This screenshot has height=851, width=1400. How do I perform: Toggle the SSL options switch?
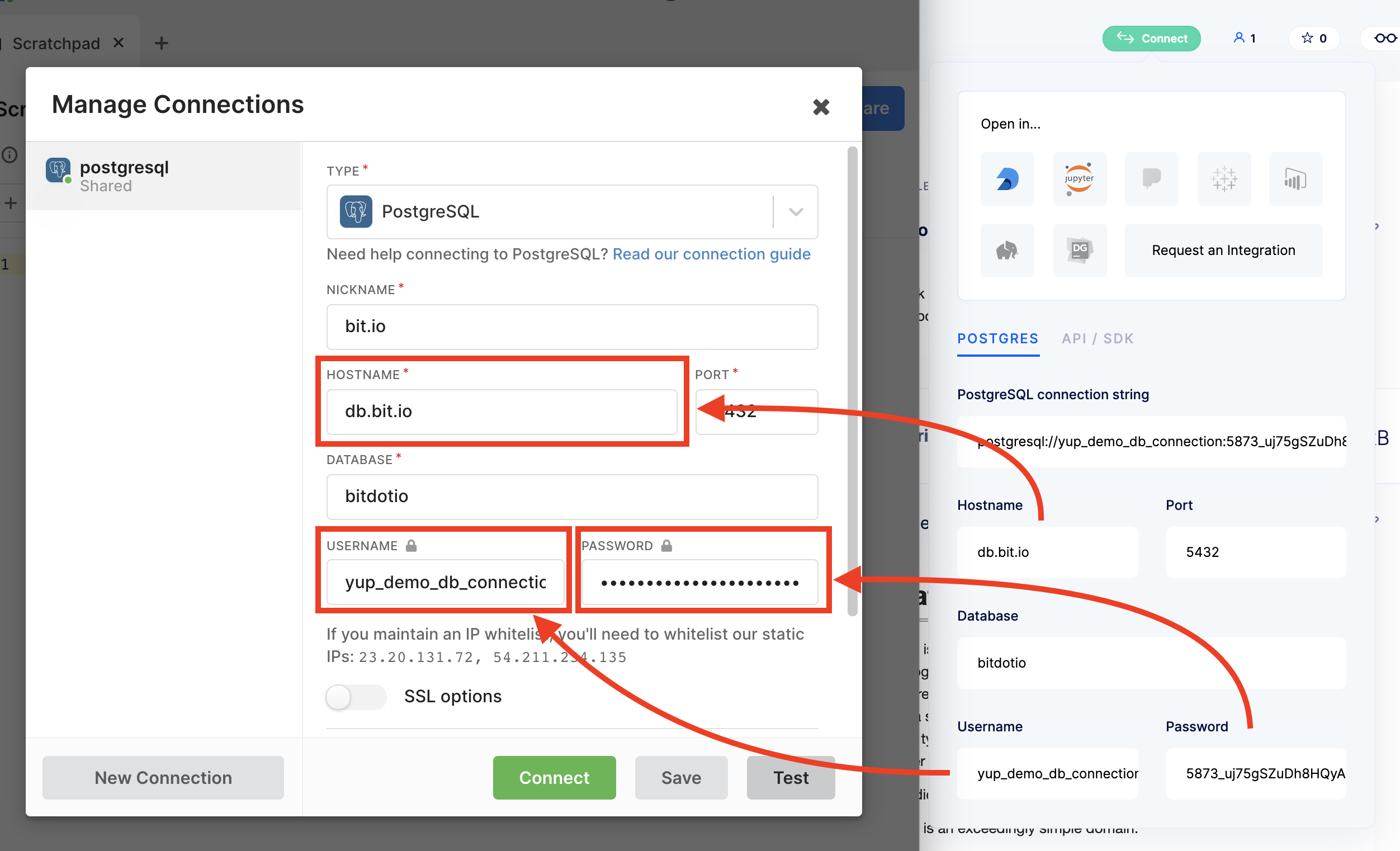356,697
